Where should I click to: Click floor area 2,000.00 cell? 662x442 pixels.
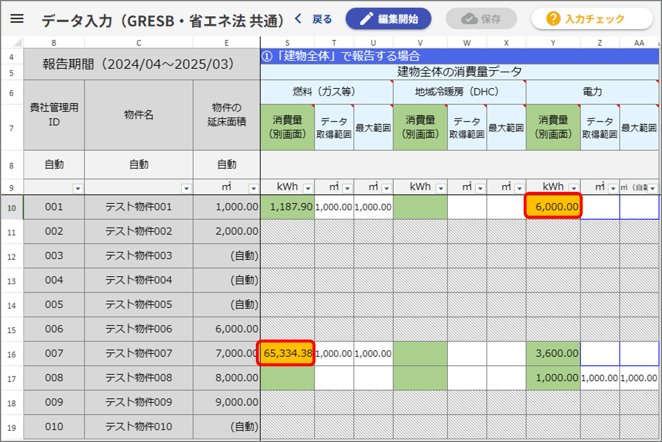click(x=227, y=231)
